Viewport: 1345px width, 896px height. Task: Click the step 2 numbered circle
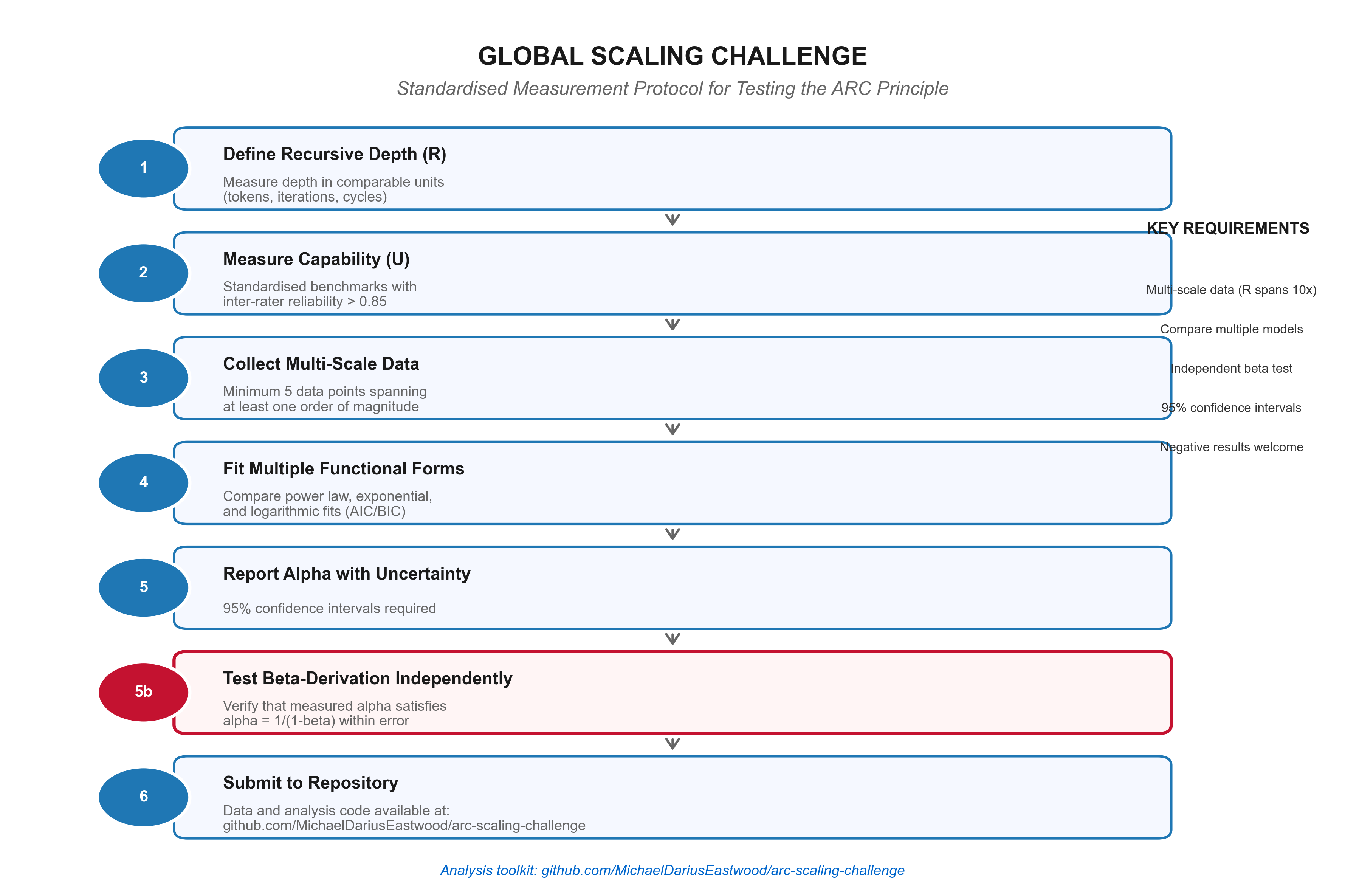coord(143,273)
